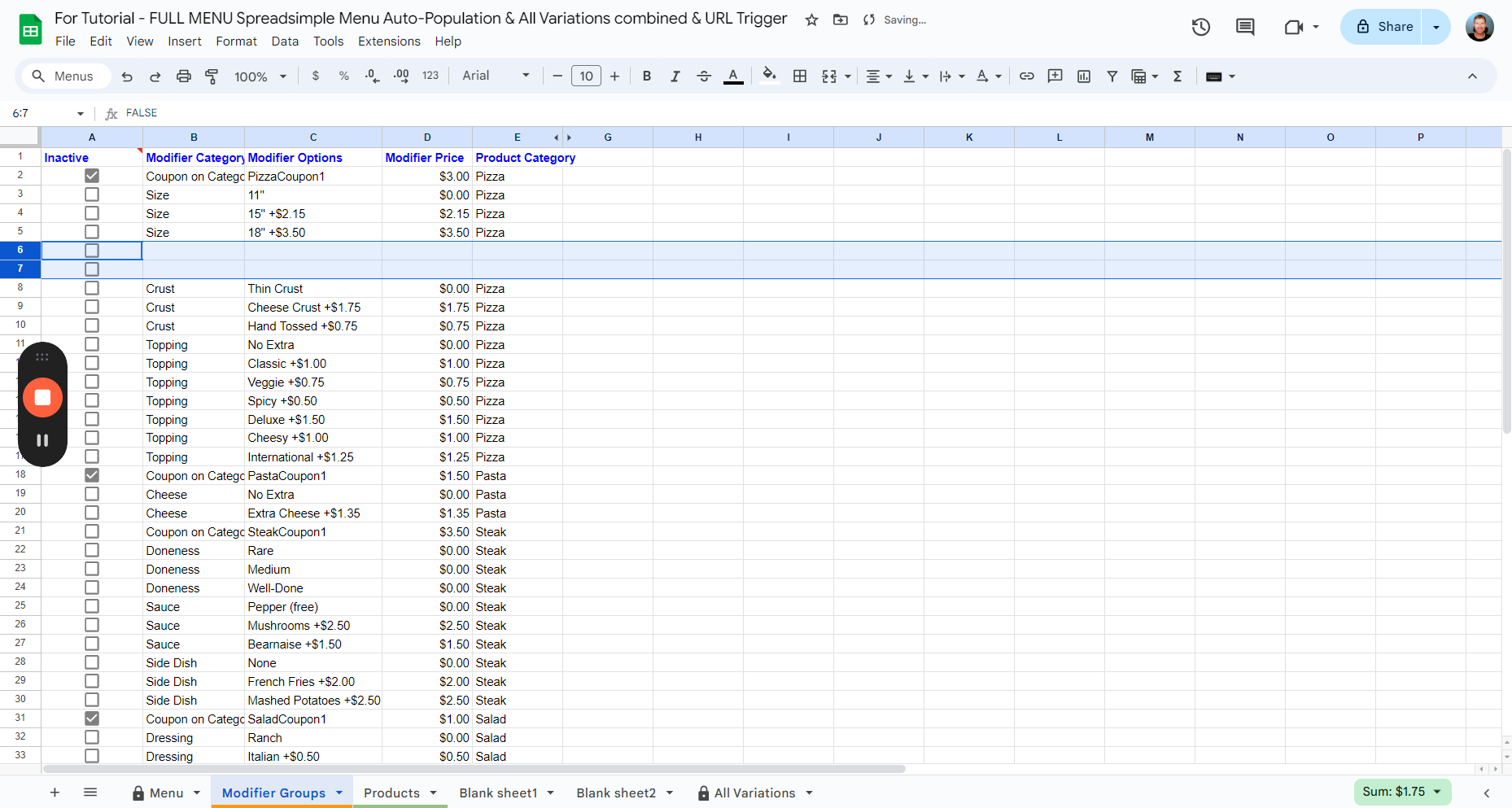This screenshot has height=808, width=1512.
Task: Format as percent icon
Action: pos(344,76)
